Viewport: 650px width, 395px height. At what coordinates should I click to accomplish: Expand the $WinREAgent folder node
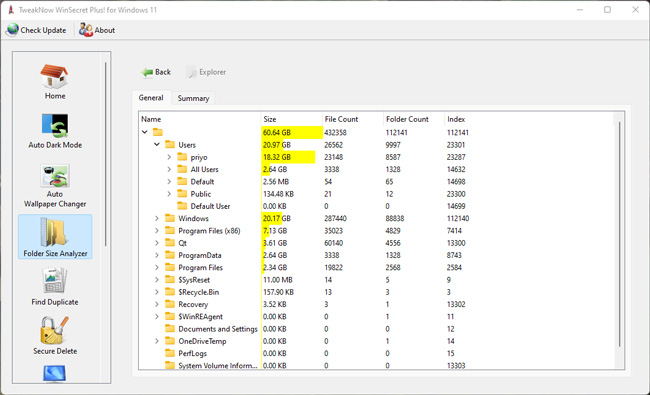[157, 316]
